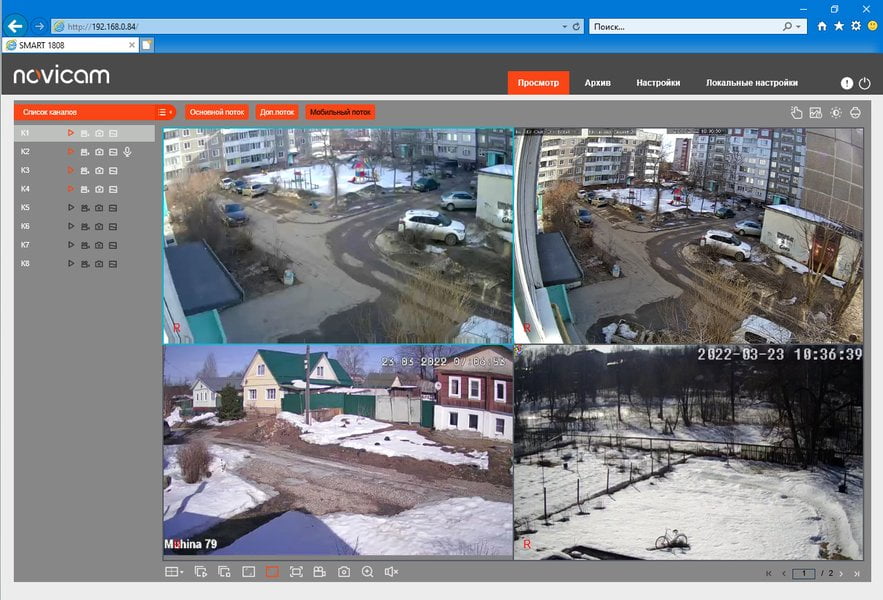Switch to Архив tab
This screenshot has height=600, width=883.
[597, 83]
